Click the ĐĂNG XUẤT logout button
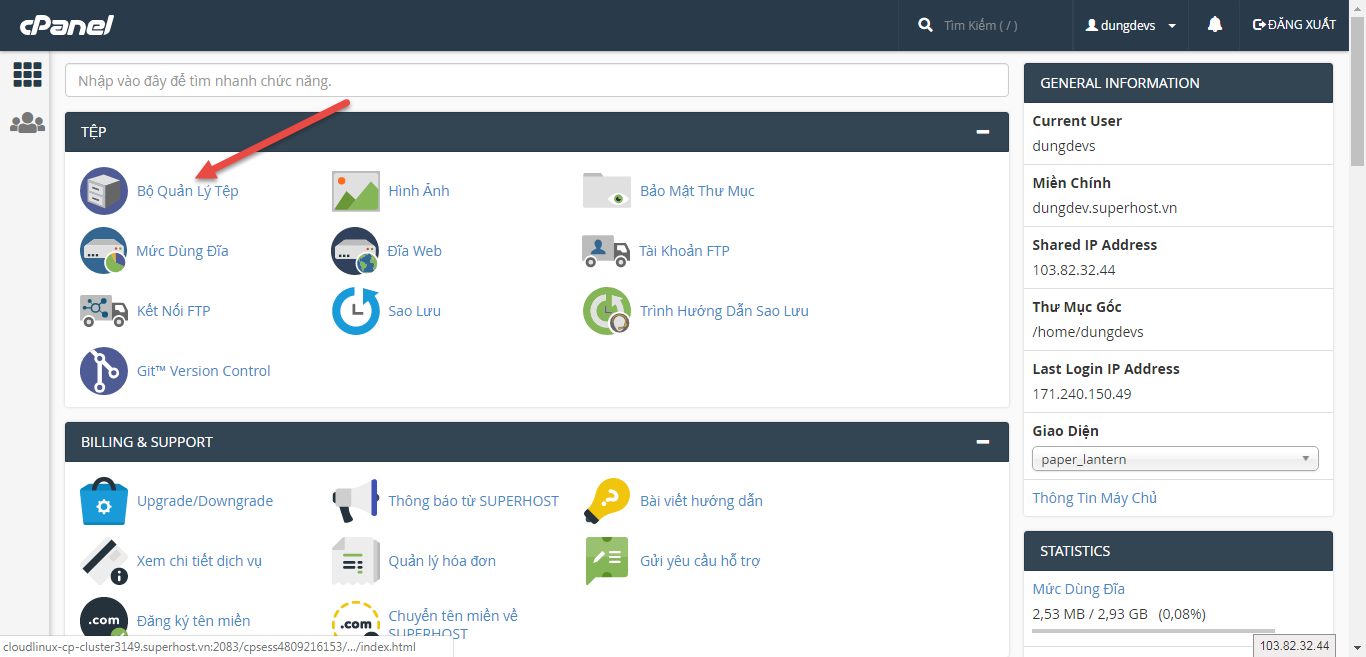Viewport: 1366px width, 657px height. [1294, 25]
